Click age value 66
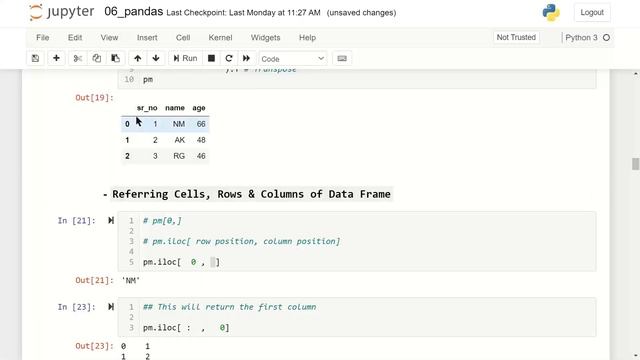The image size is (640, 360). pos(201,124)
